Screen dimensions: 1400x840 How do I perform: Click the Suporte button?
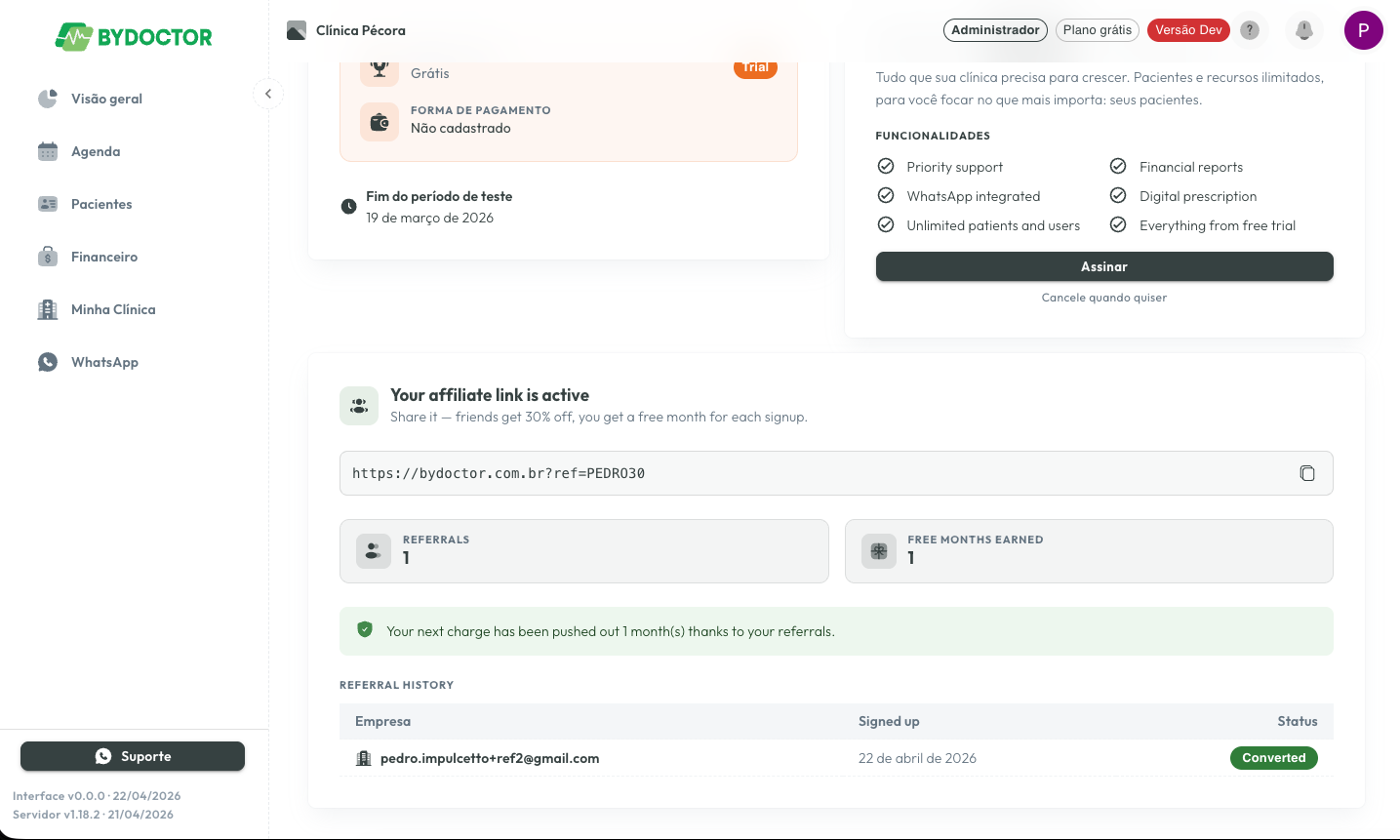[133, 756]
